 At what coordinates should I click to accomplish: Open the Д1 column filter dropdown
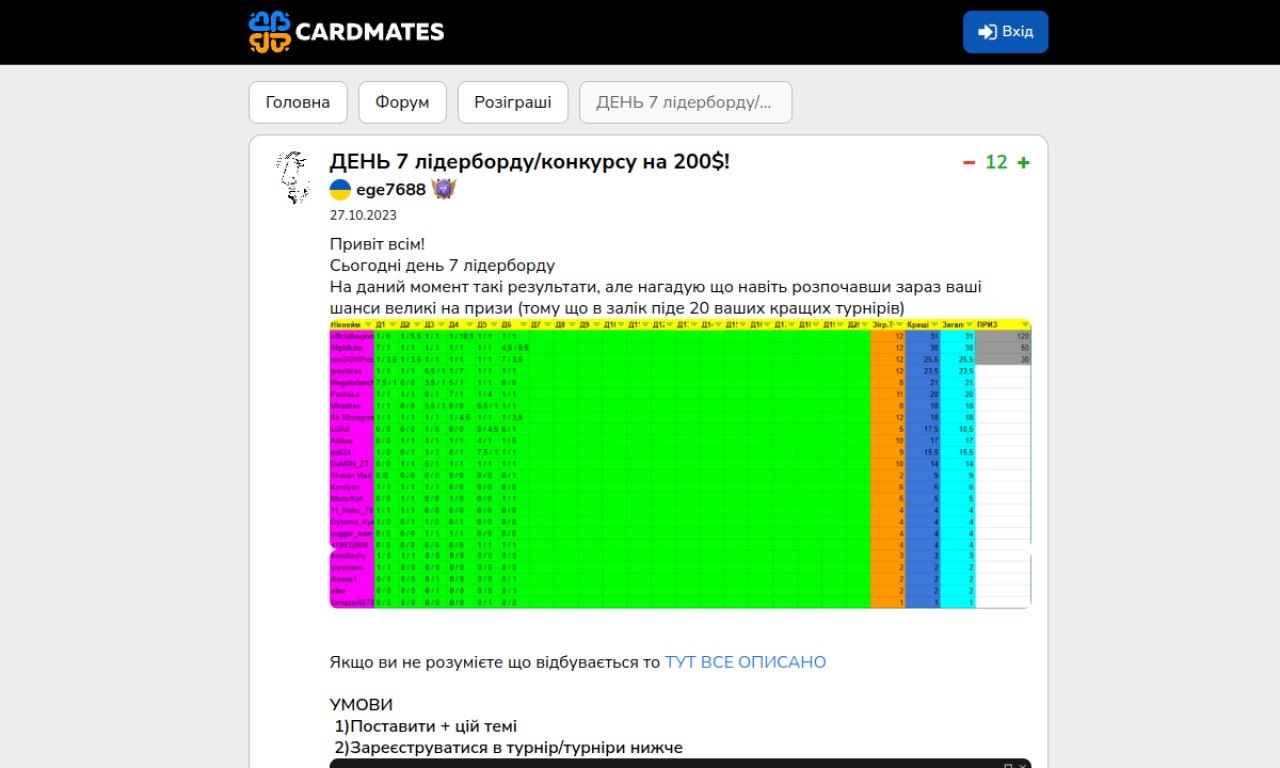pos(393,325)
